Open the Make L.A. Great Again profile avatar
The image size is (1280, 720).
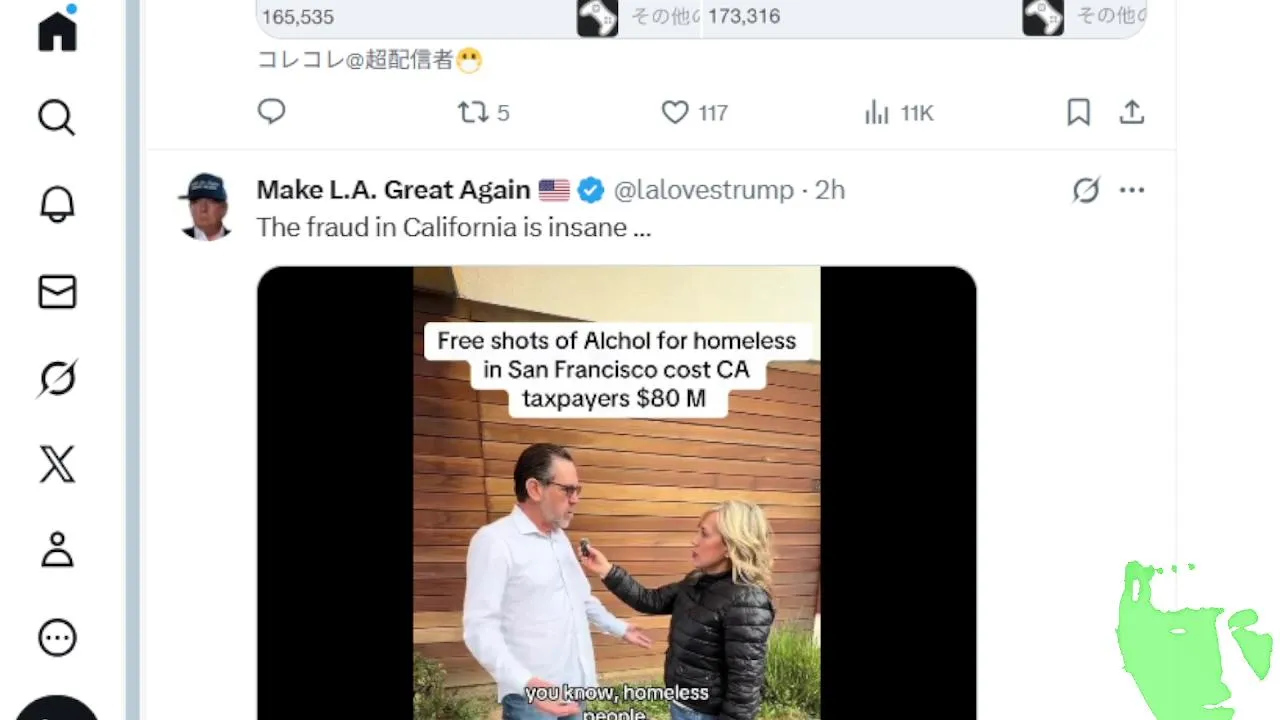pos(207,205)
